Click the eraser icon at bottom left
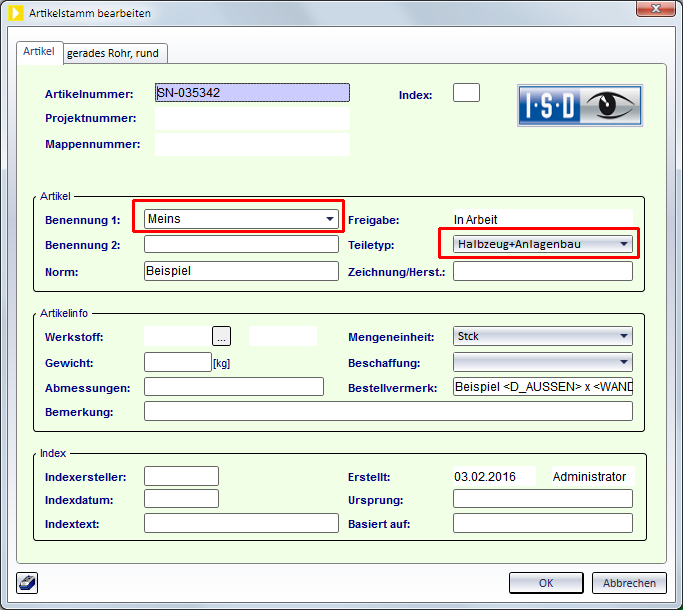This screenshot has height=610, width=683. 27,583
